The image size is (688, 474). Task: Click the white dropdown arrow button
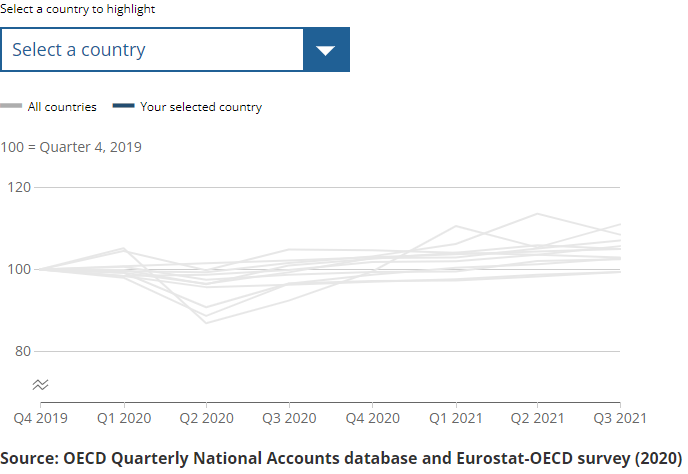(326, 50)
